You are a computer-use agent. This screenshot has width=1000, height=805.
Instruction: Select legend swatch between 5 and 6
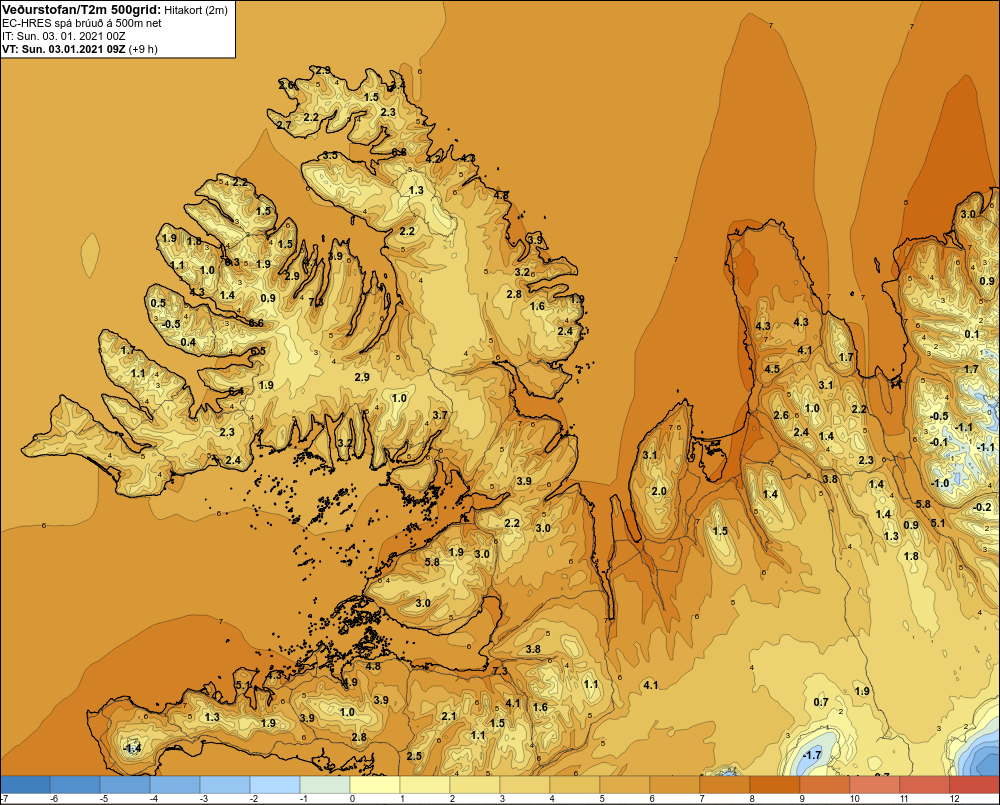(625, 785)
